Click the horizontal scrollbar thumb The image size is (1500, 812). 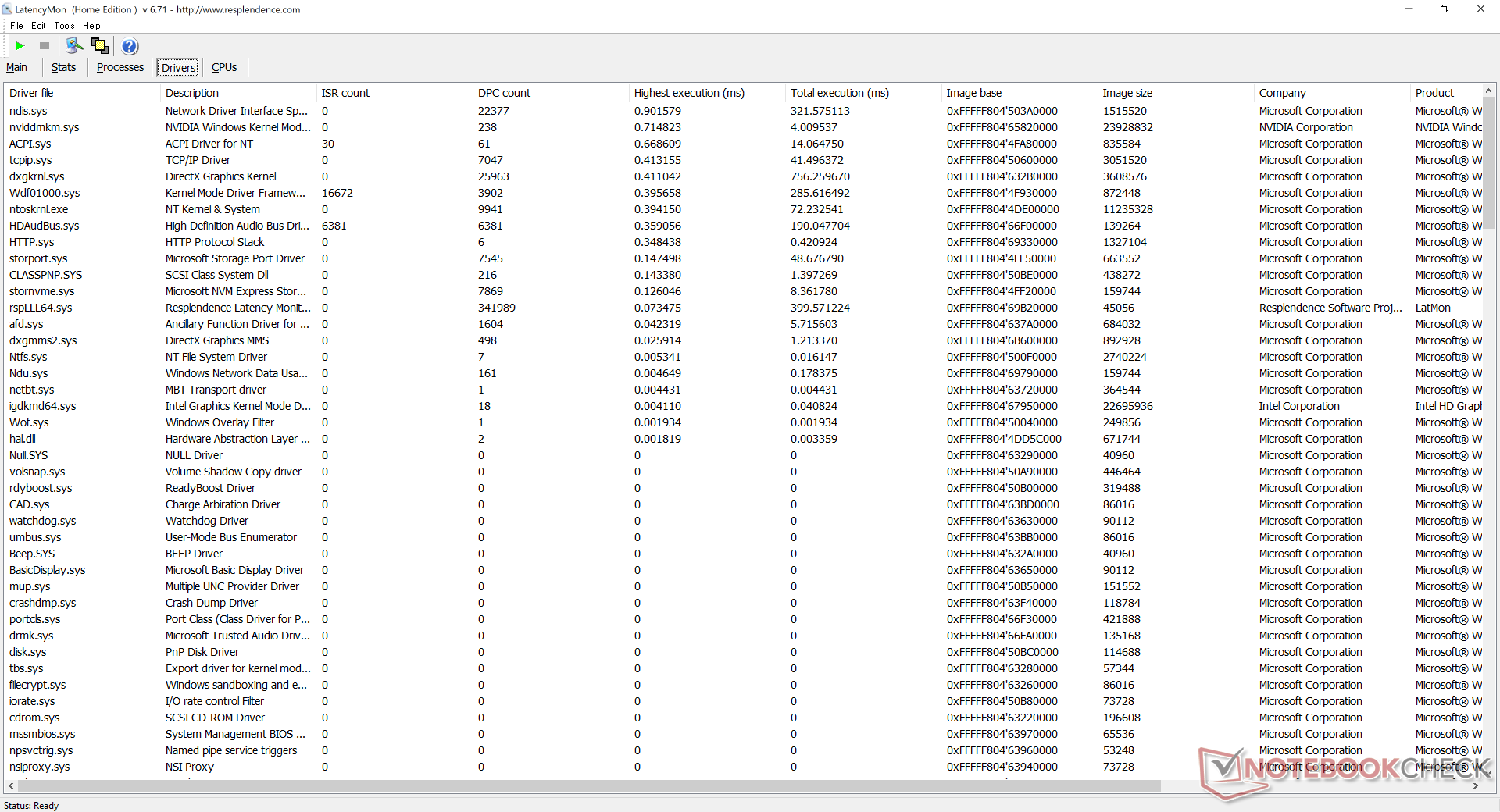click(589, 786)
